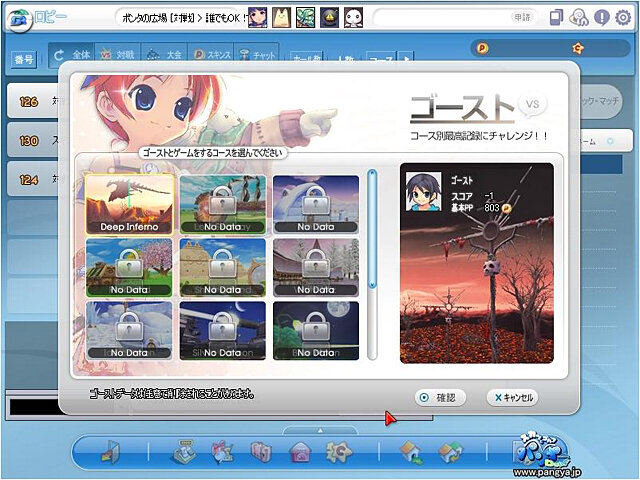Open the pink ribbon character icon

(x=223, y=452)
